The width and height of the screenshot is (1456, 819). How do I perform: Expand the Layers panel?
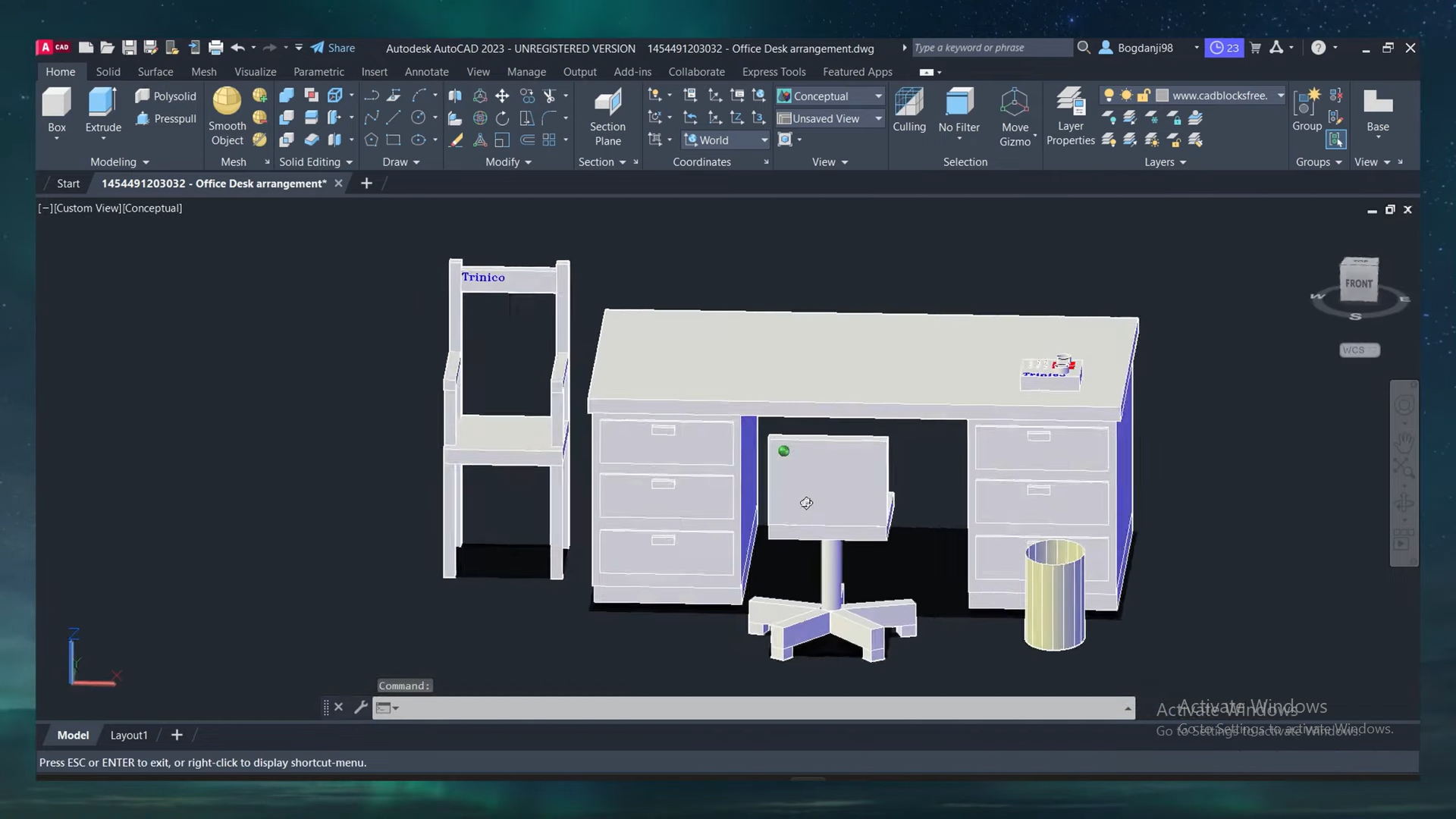tap(1165, 162)
